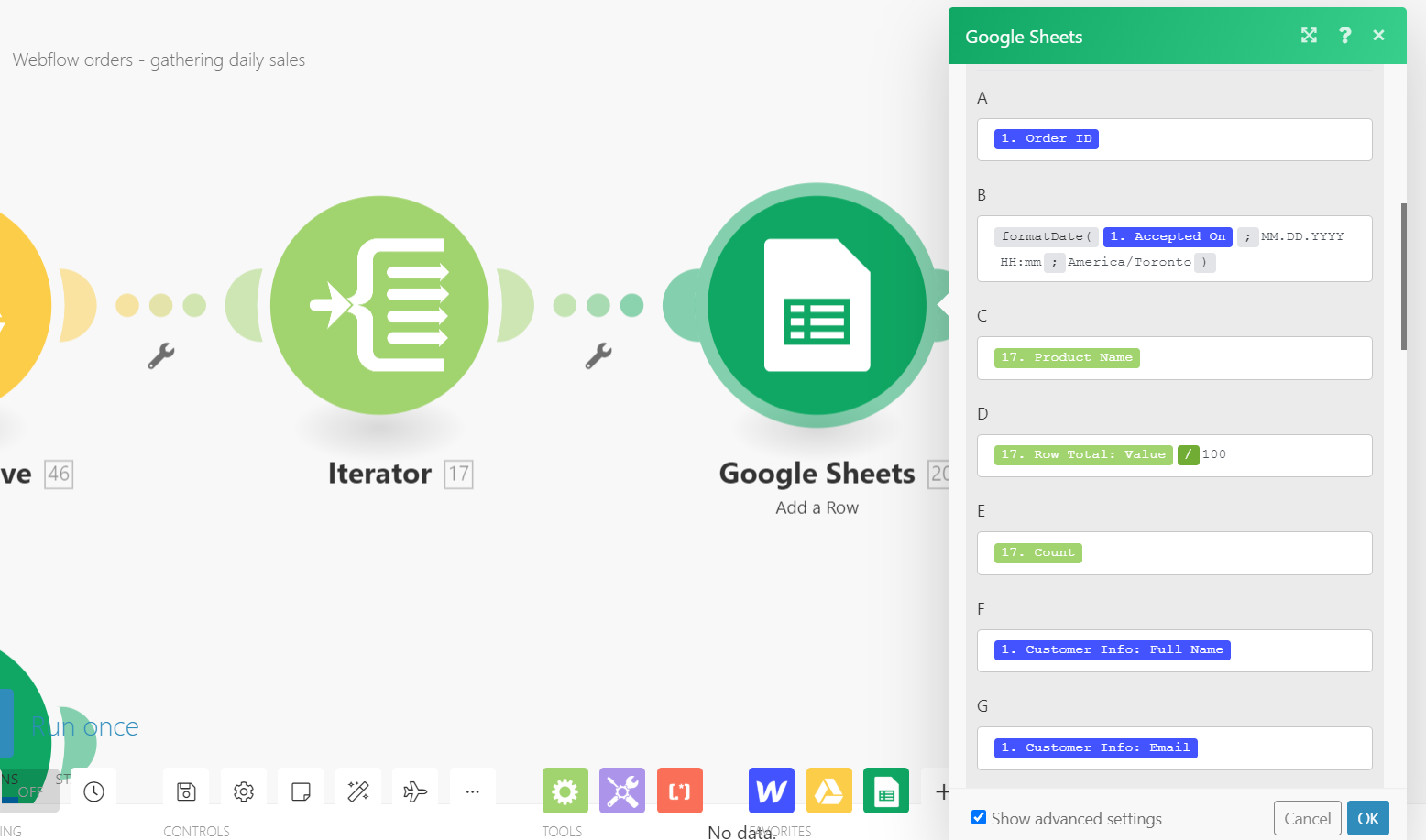Click the explain flow airplane icon

(415, 791)
